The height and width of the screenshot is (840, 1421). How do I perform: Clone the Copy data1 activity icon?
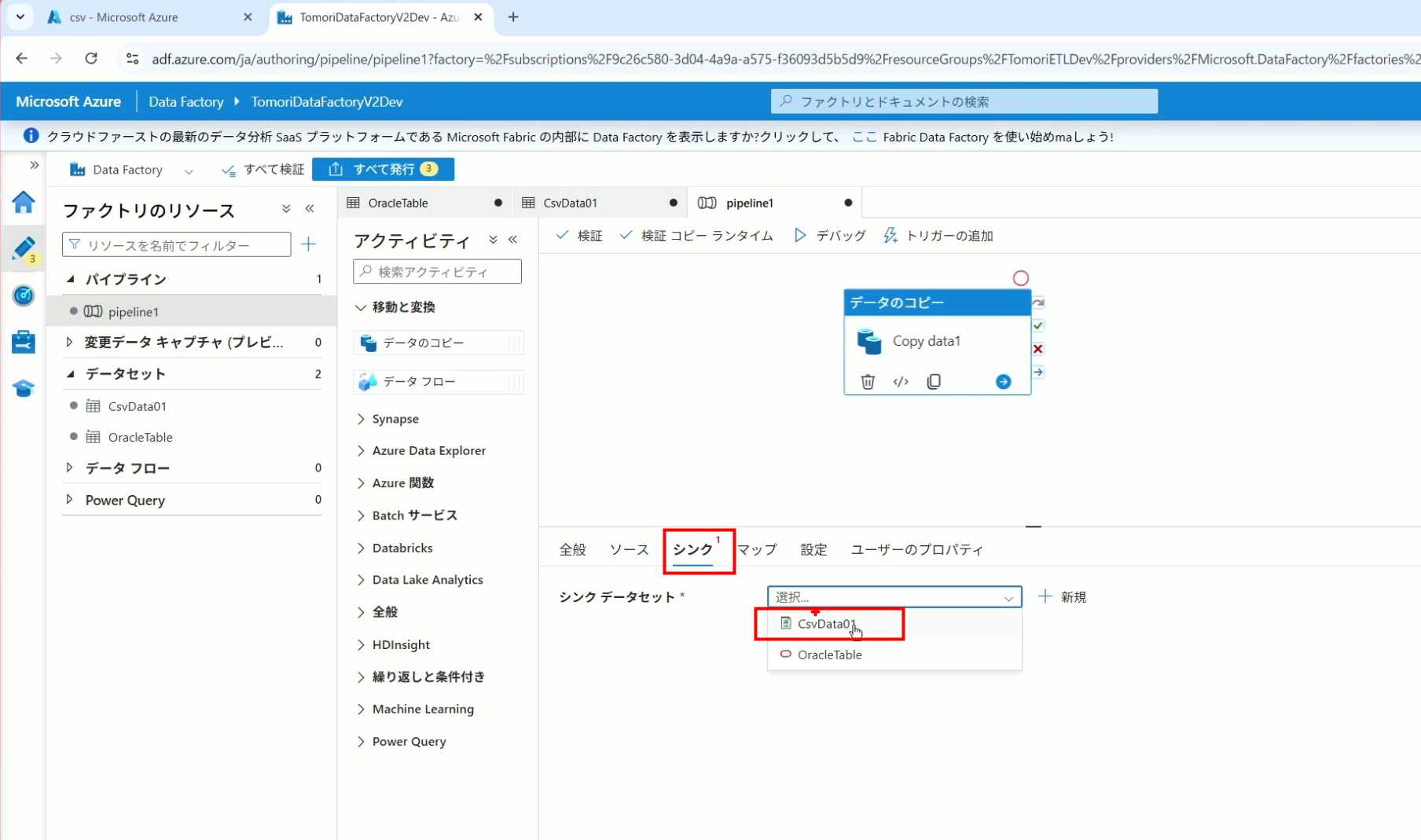(934, 382)
